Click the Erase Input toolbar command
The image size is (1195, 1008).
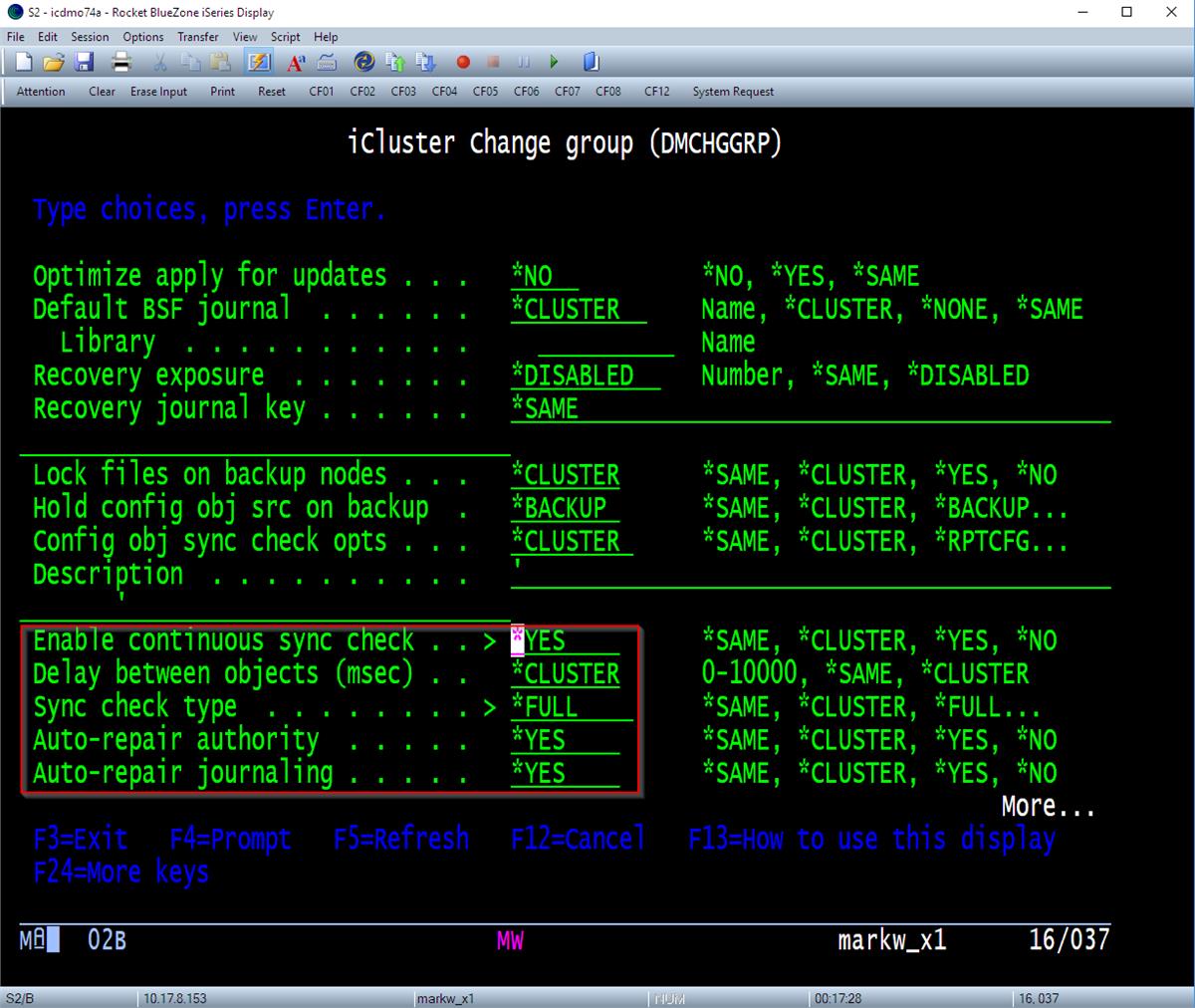click(158, 91)
